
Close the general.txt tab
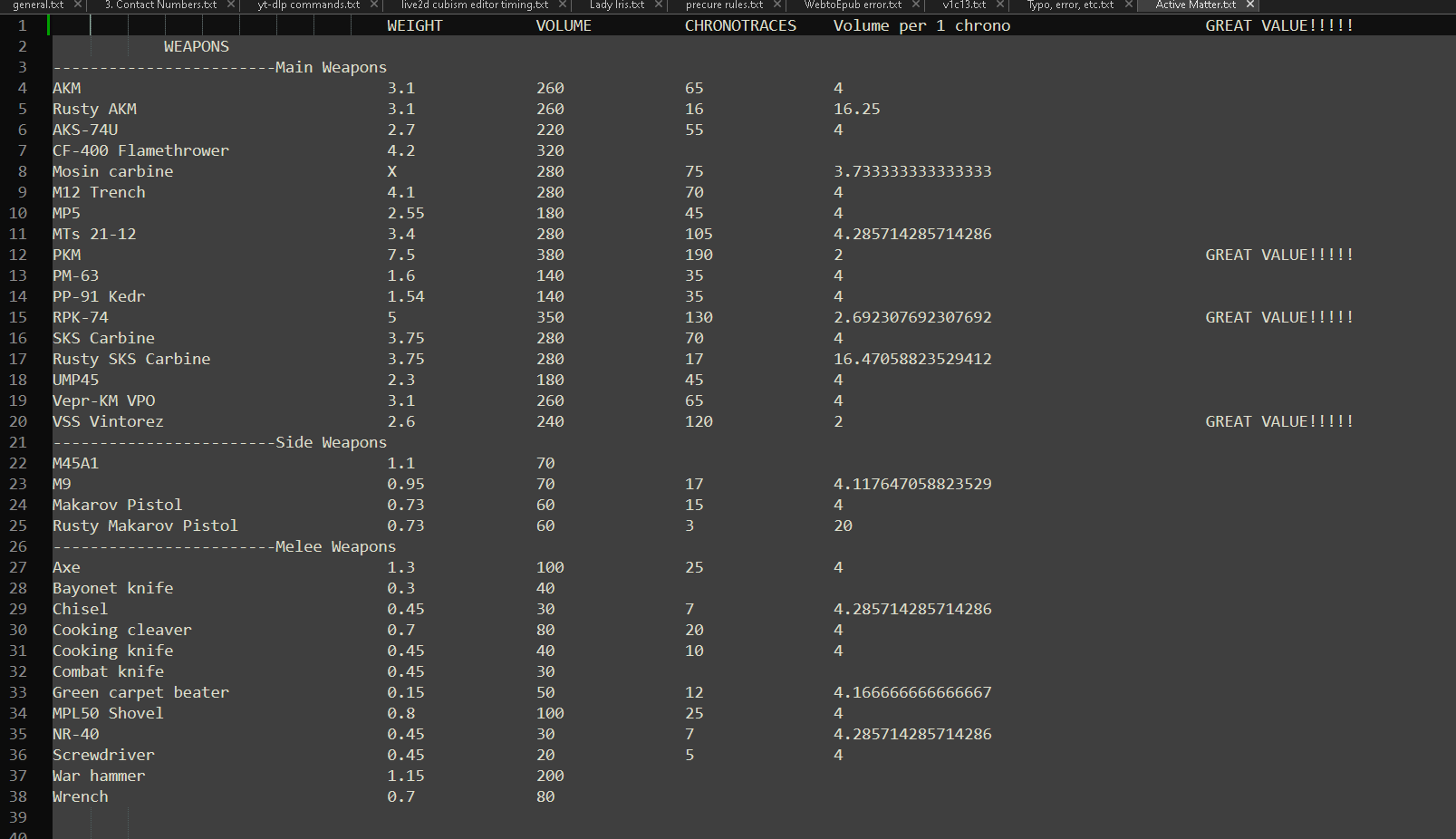pyautogui.click(x=78, y=5)
